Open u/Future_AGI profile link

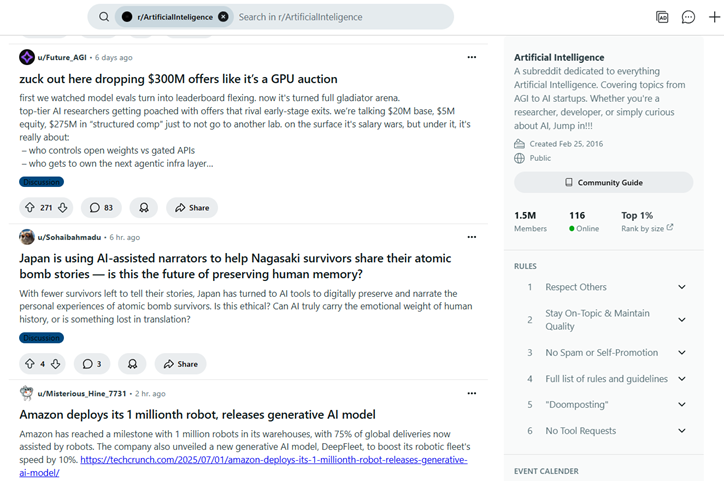point(62,57)
